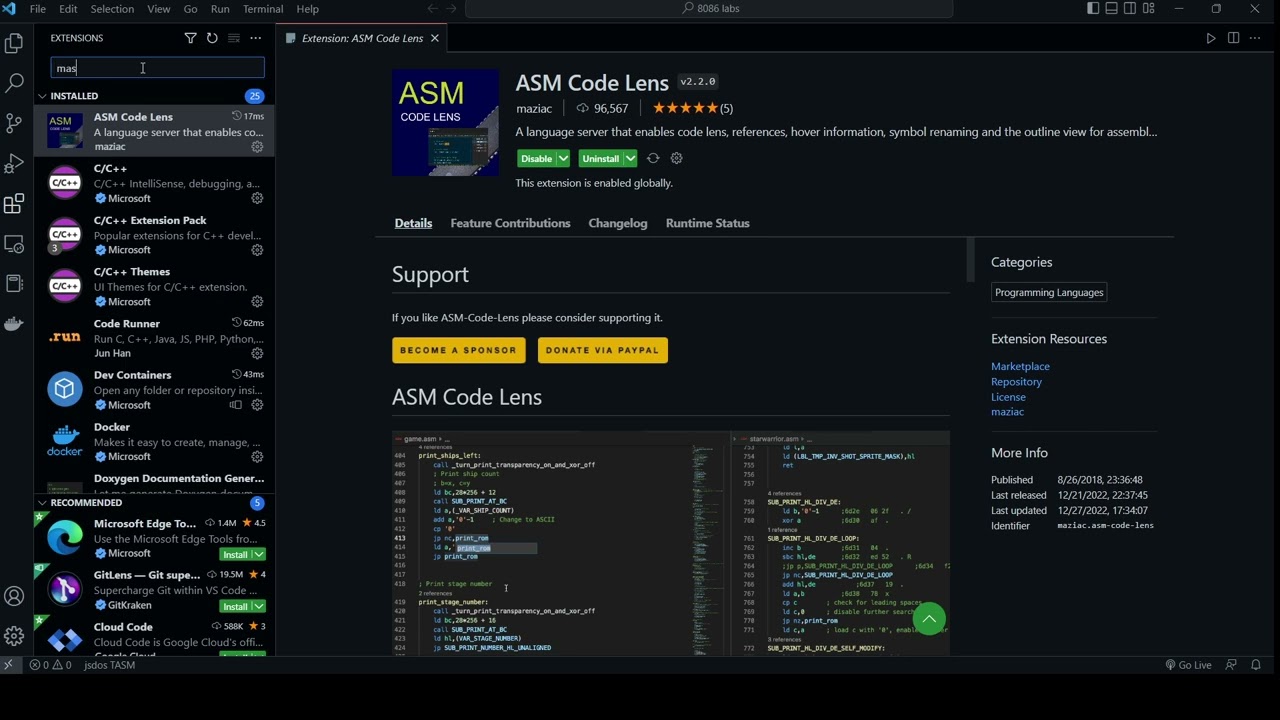The height and width of the screenshot is (720, 1280).
Task: Select Dev Containers extension in list
Action: pos(155,390)
